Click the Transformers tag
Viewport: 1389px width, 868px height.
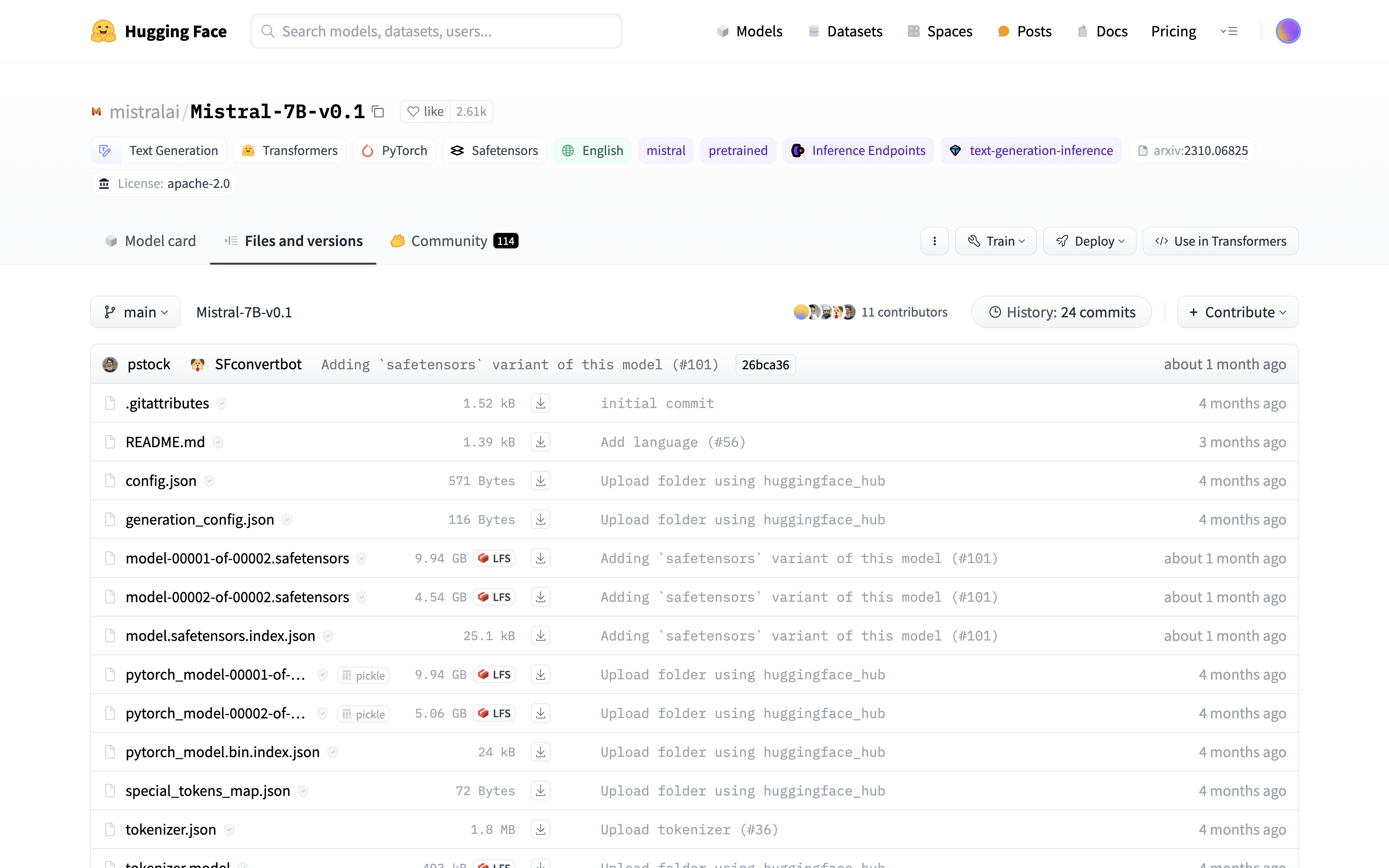pos(290,150)
